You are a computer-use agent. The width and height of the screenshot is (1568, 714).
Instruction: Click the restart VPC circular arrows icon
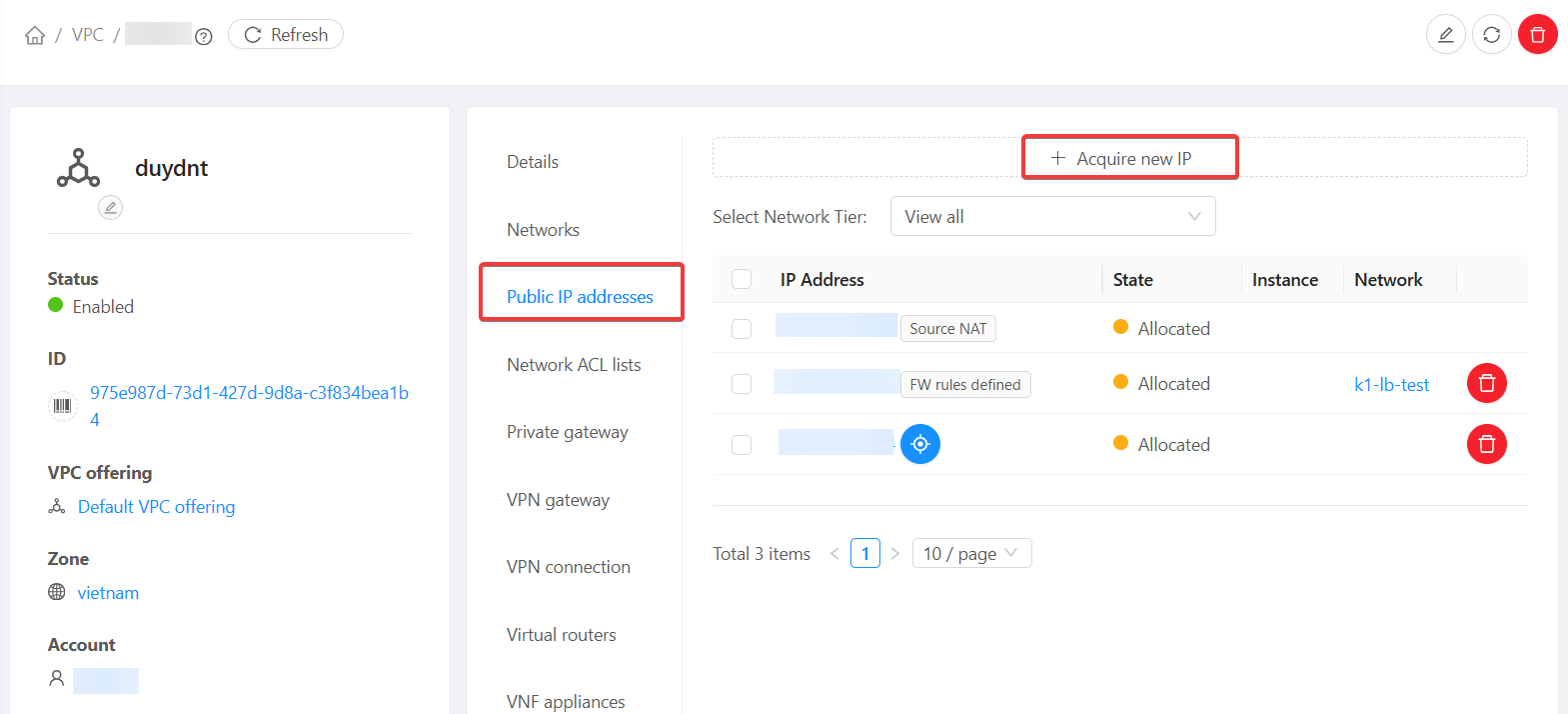coord(1491,35)
